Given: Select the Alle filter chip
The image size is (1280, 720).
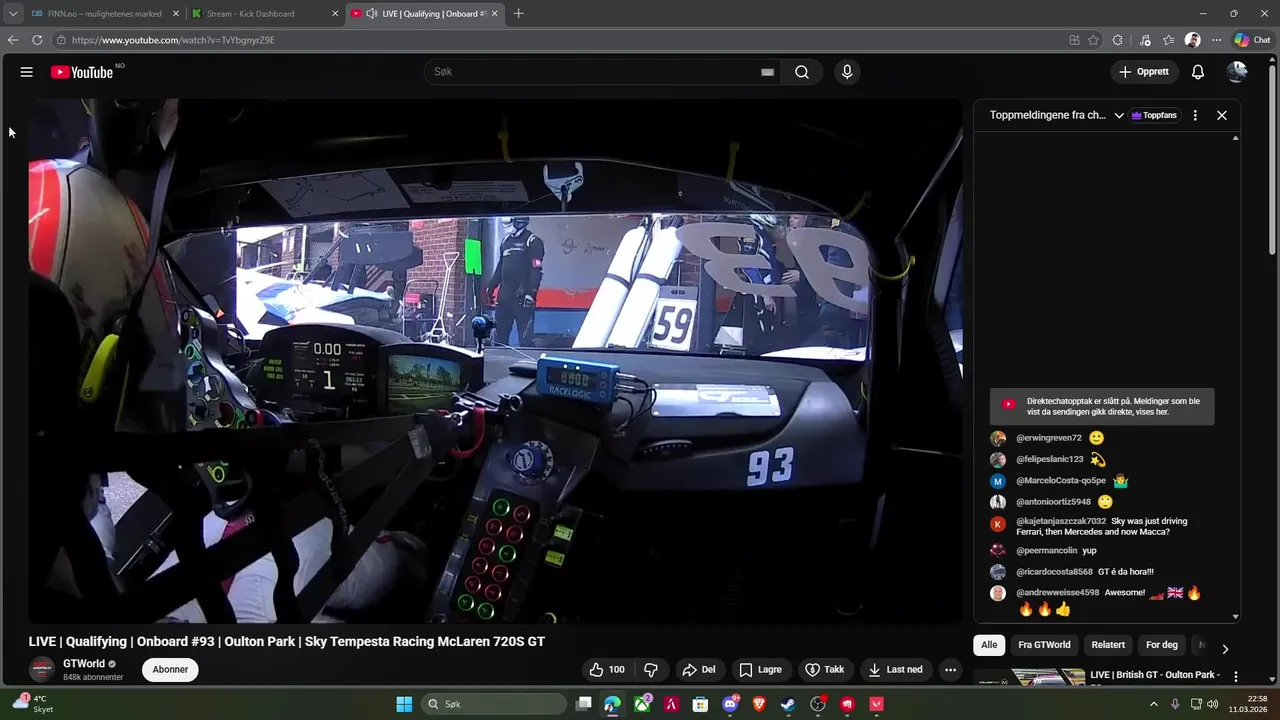Looking at the screenshot, I should pos(989,645).
